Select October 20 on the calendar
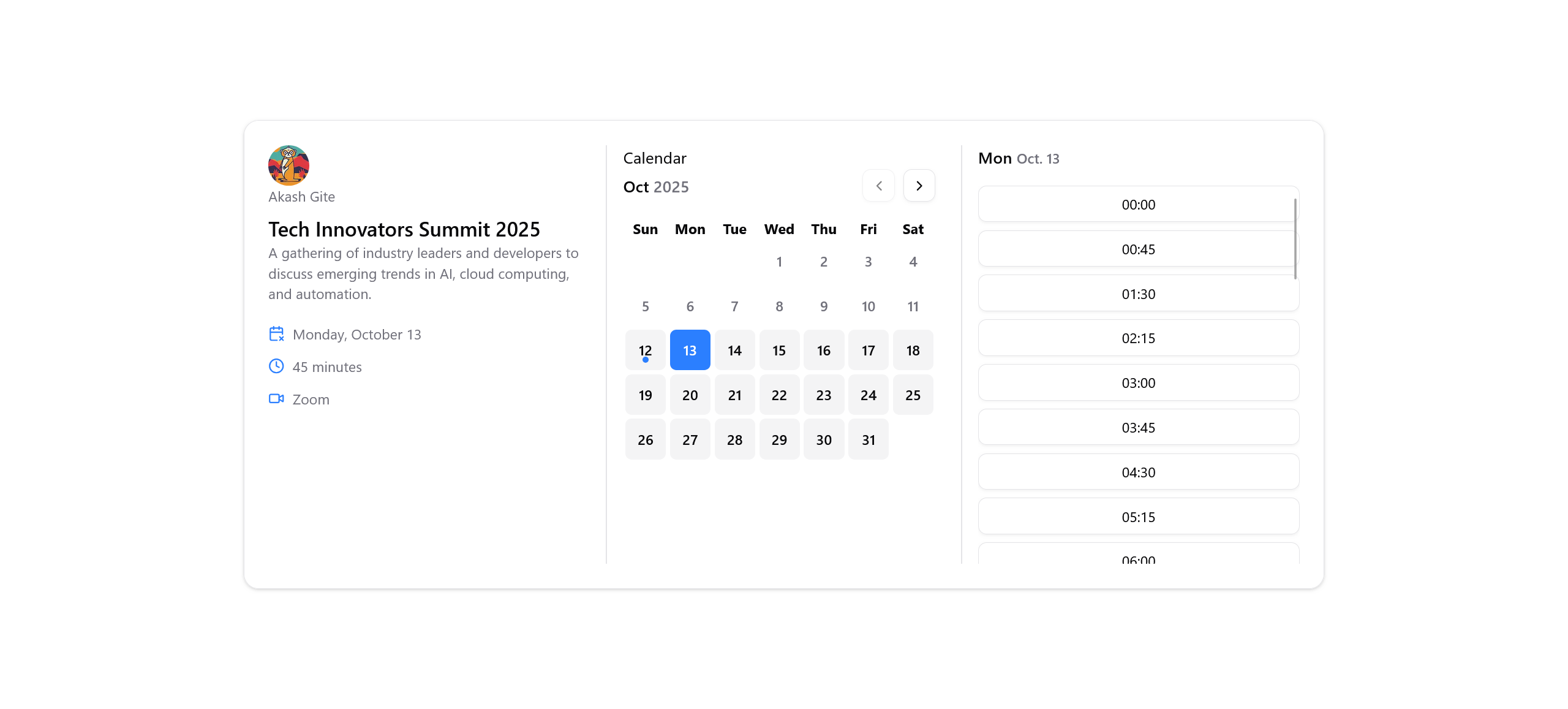The width and height of the screenshot is (1568, 709). [690, 395]
